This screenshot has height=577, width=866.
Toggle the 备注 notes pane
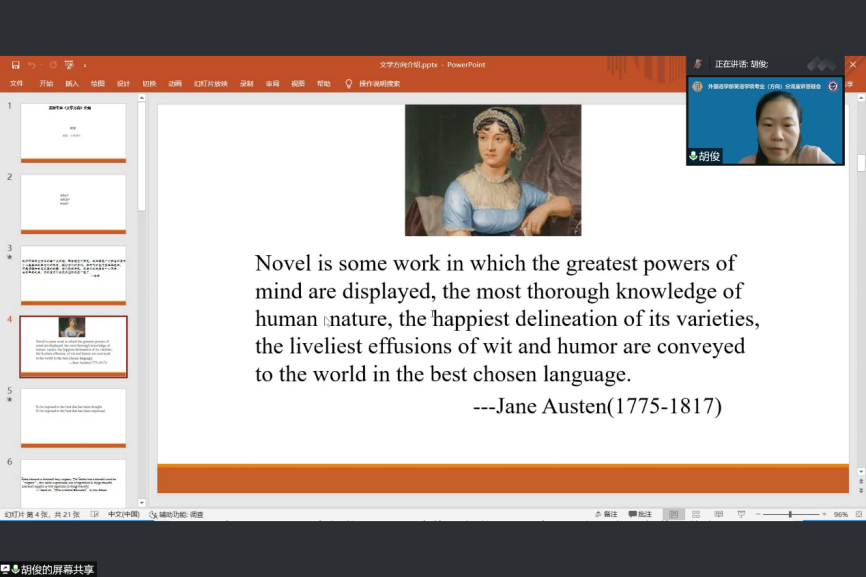tap(605, 515)
